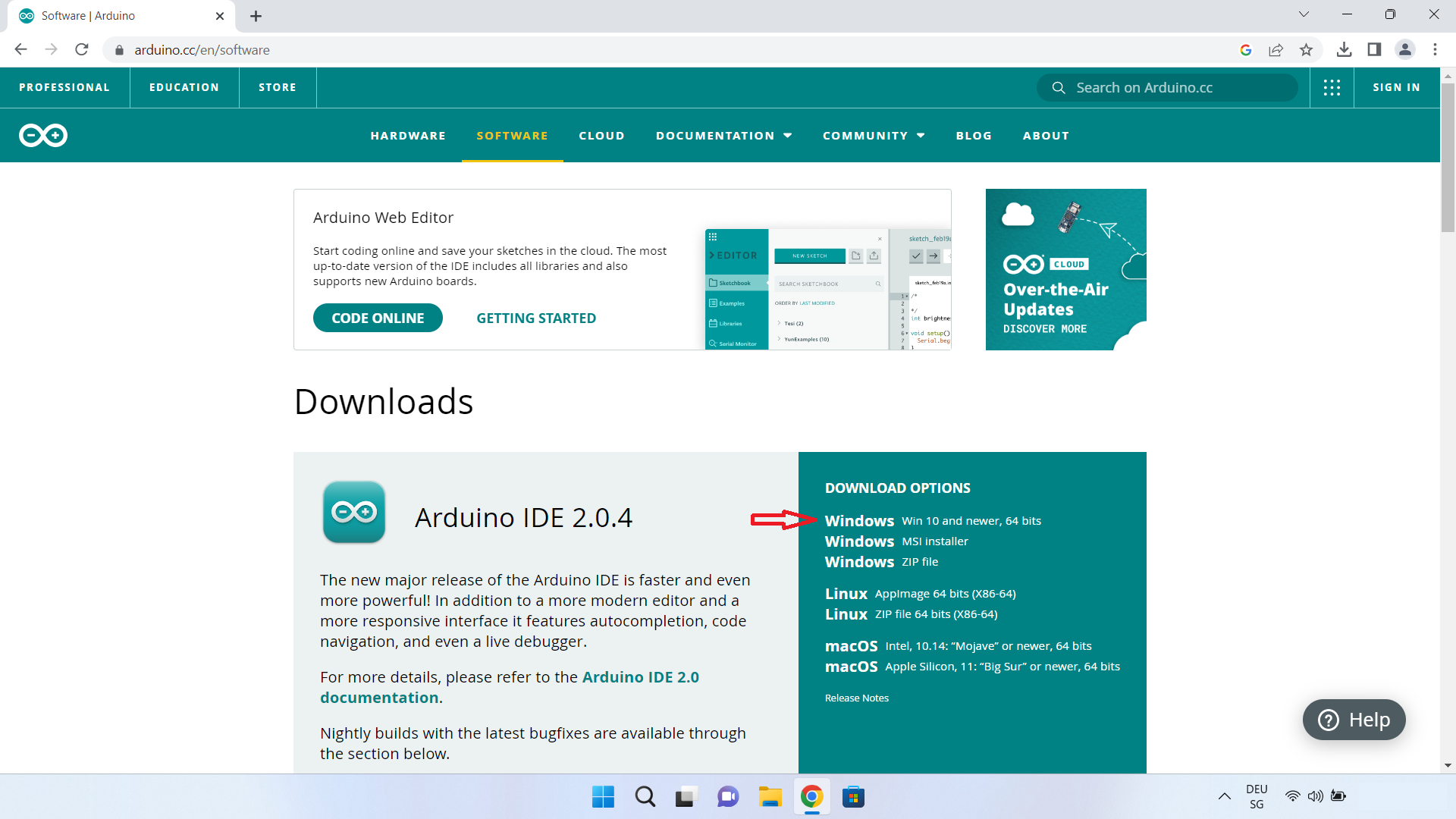Click the Over-the-Air Updates cloud banner
1456x819 pixels.
1065,269
